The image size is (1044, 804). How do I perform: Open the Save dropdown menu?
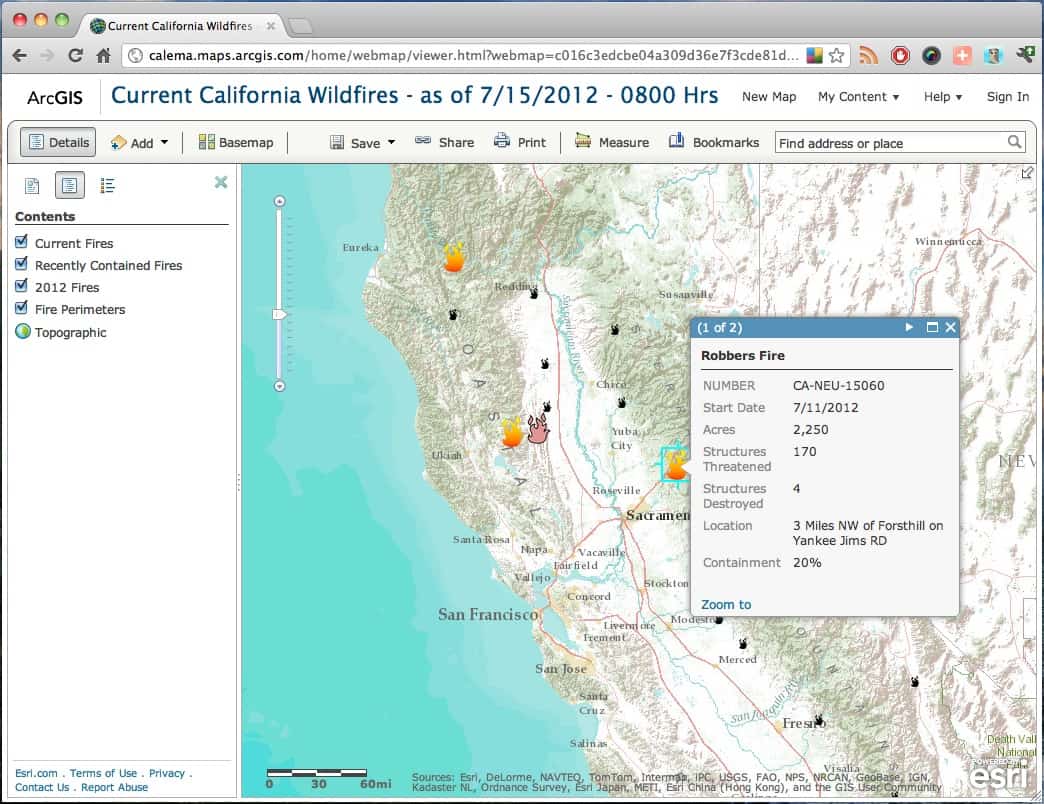[364, 143]
